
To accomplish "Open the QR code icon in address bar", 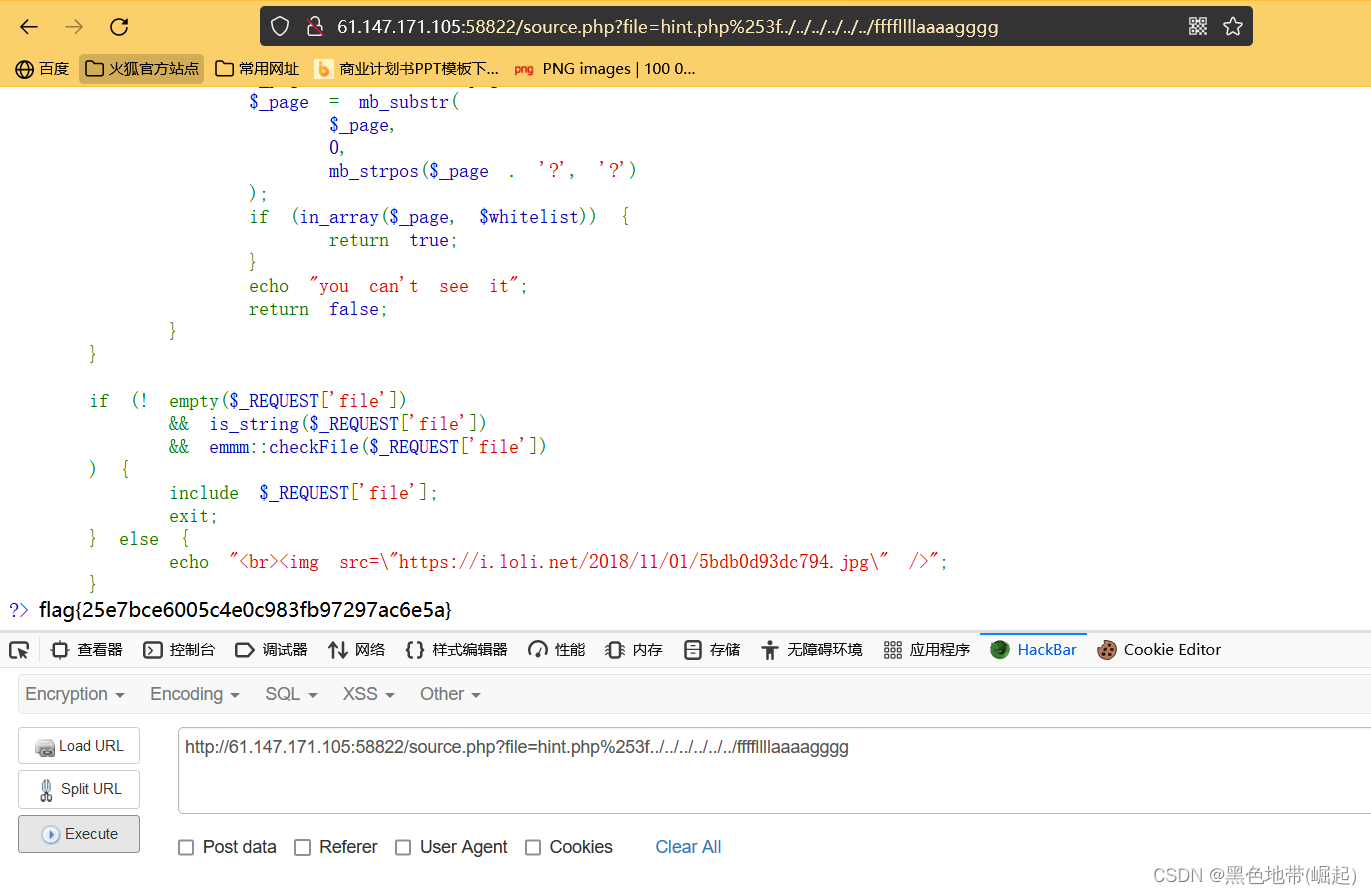I will click(x=1198, y=27).
